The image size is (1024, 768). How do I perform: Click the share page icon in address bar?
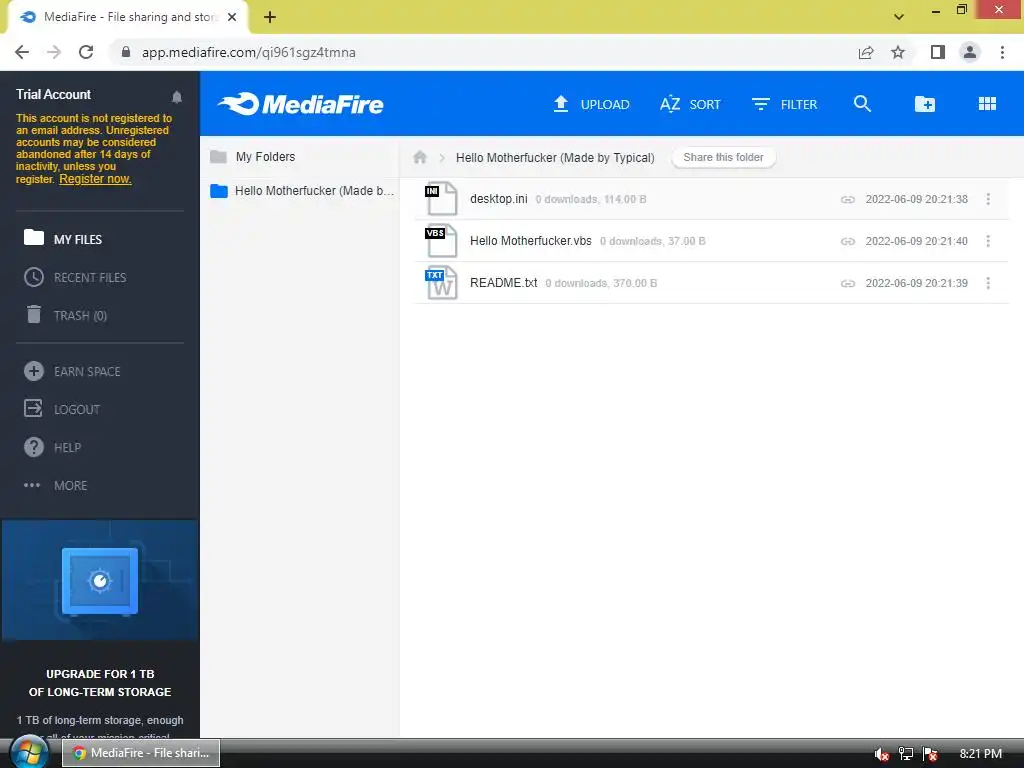pyautogui.click(x=866, y=52)
